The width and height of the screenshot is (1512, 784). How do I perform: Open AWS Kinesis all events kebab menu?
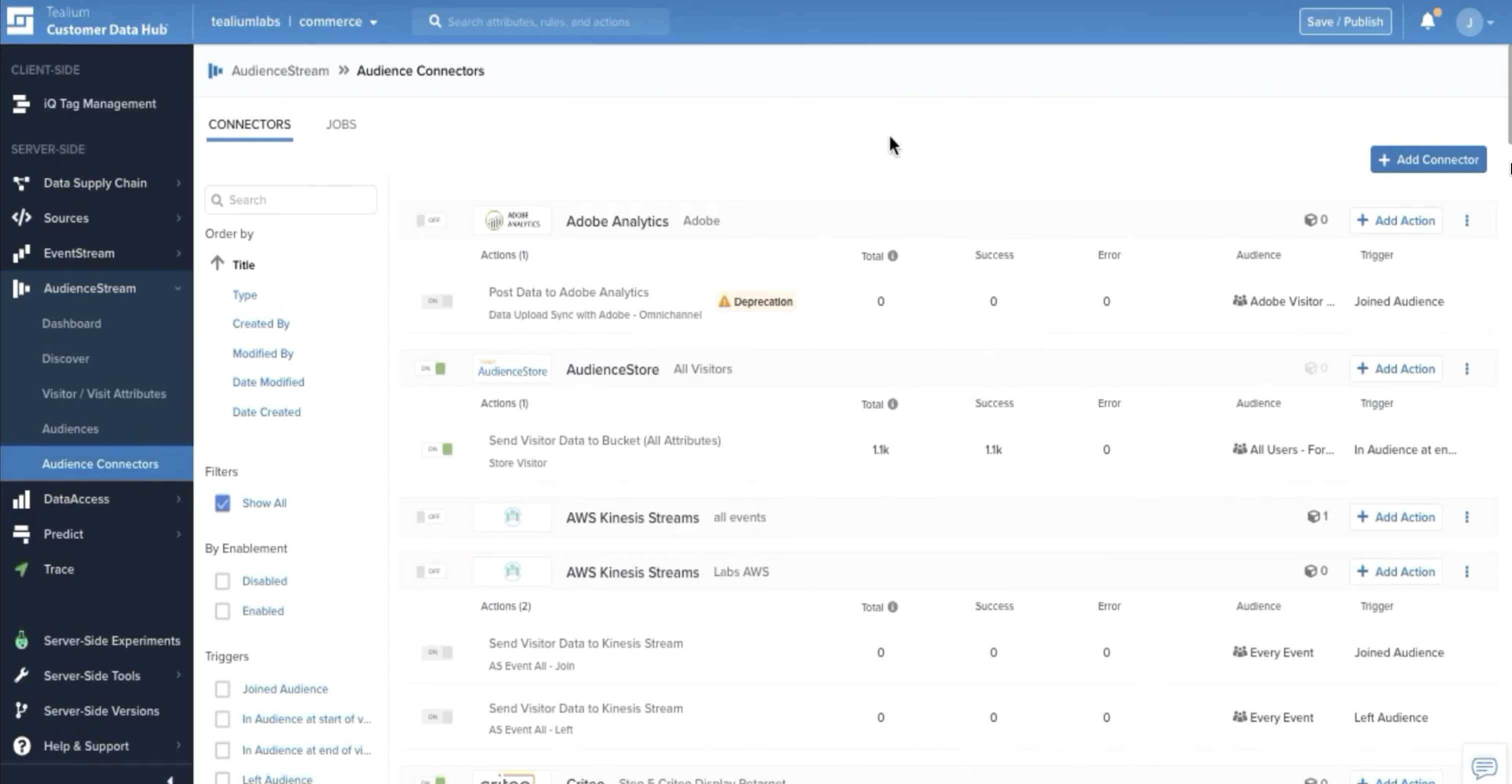1467,517
